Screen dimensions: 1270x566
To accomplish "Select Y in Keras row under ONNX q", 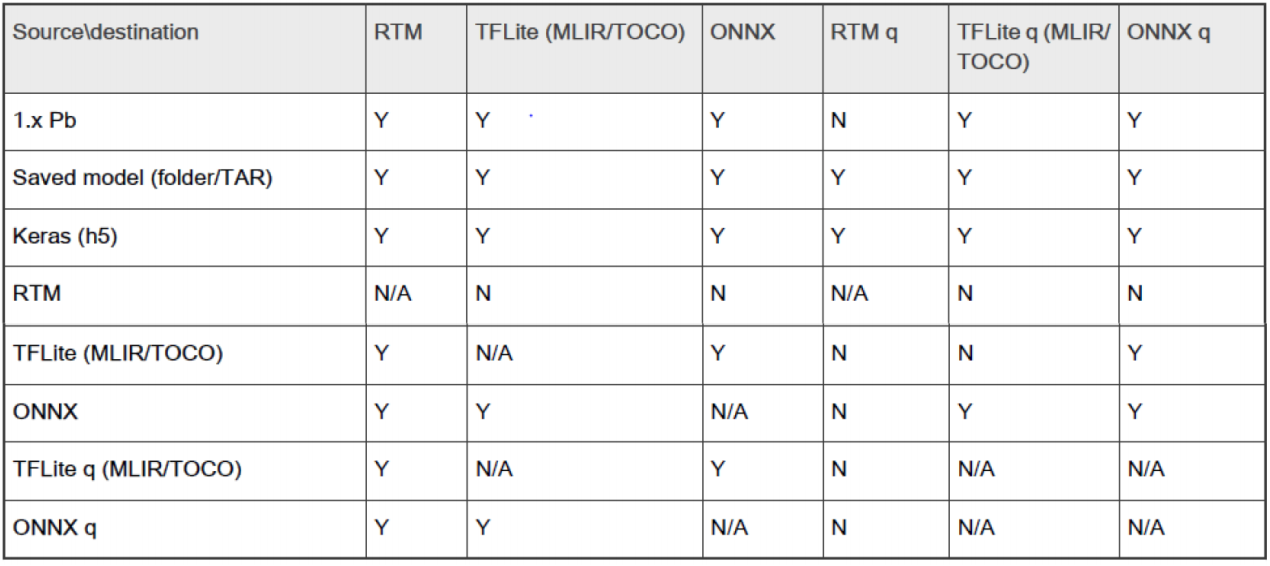I will pos(1134,237).
